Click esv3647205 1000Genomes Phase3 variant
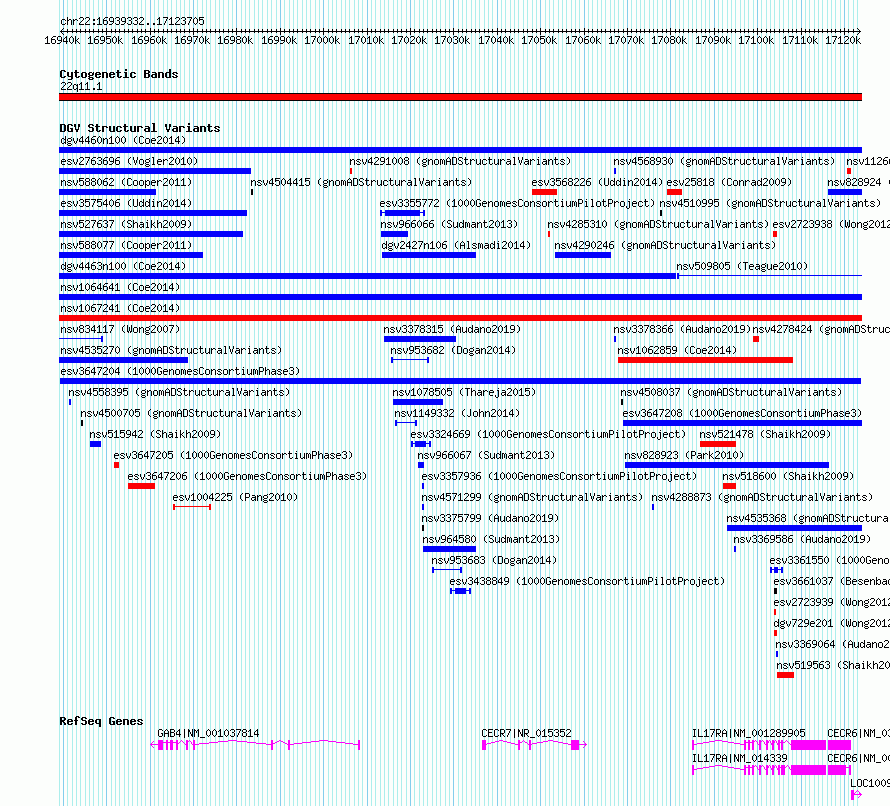Screen dimensions: 890x806 pos(233,455)
